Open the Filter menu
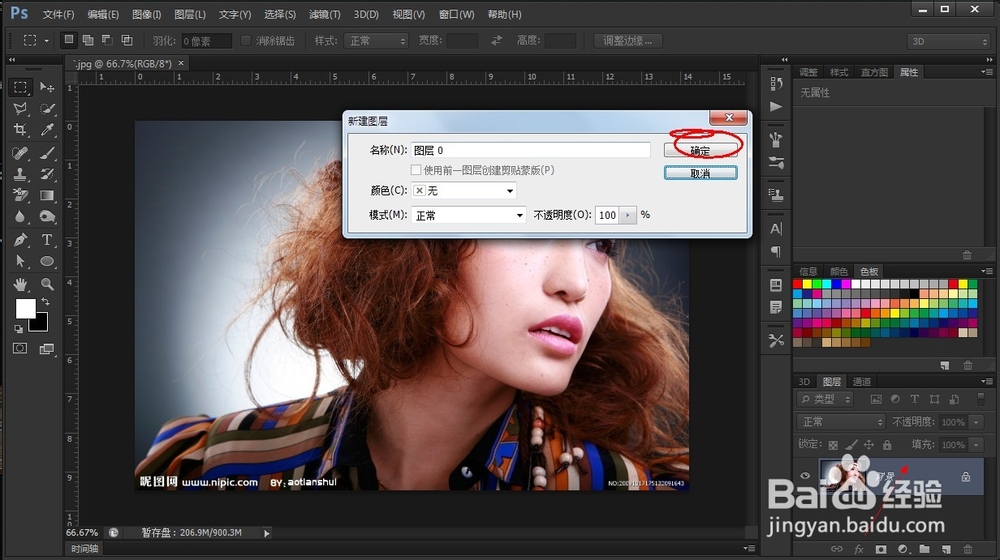Screen dimensions: 1000x560 click(x=324, y=14)
